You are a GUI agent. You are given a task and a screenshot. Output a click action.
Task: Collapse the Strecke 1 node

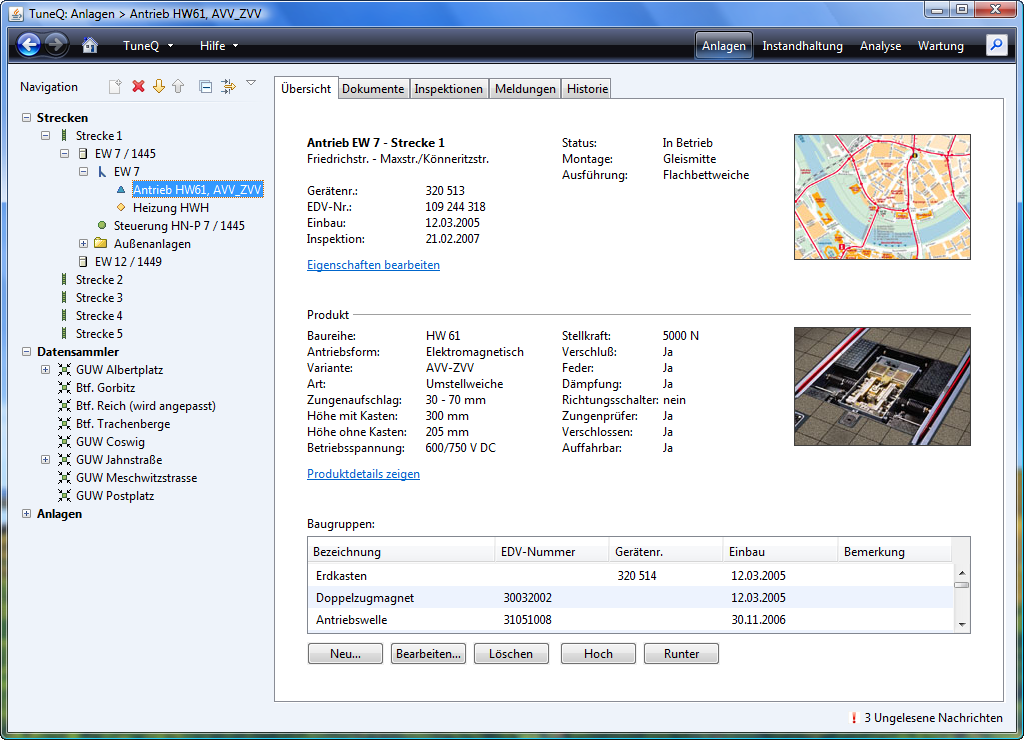coord(46,135)
